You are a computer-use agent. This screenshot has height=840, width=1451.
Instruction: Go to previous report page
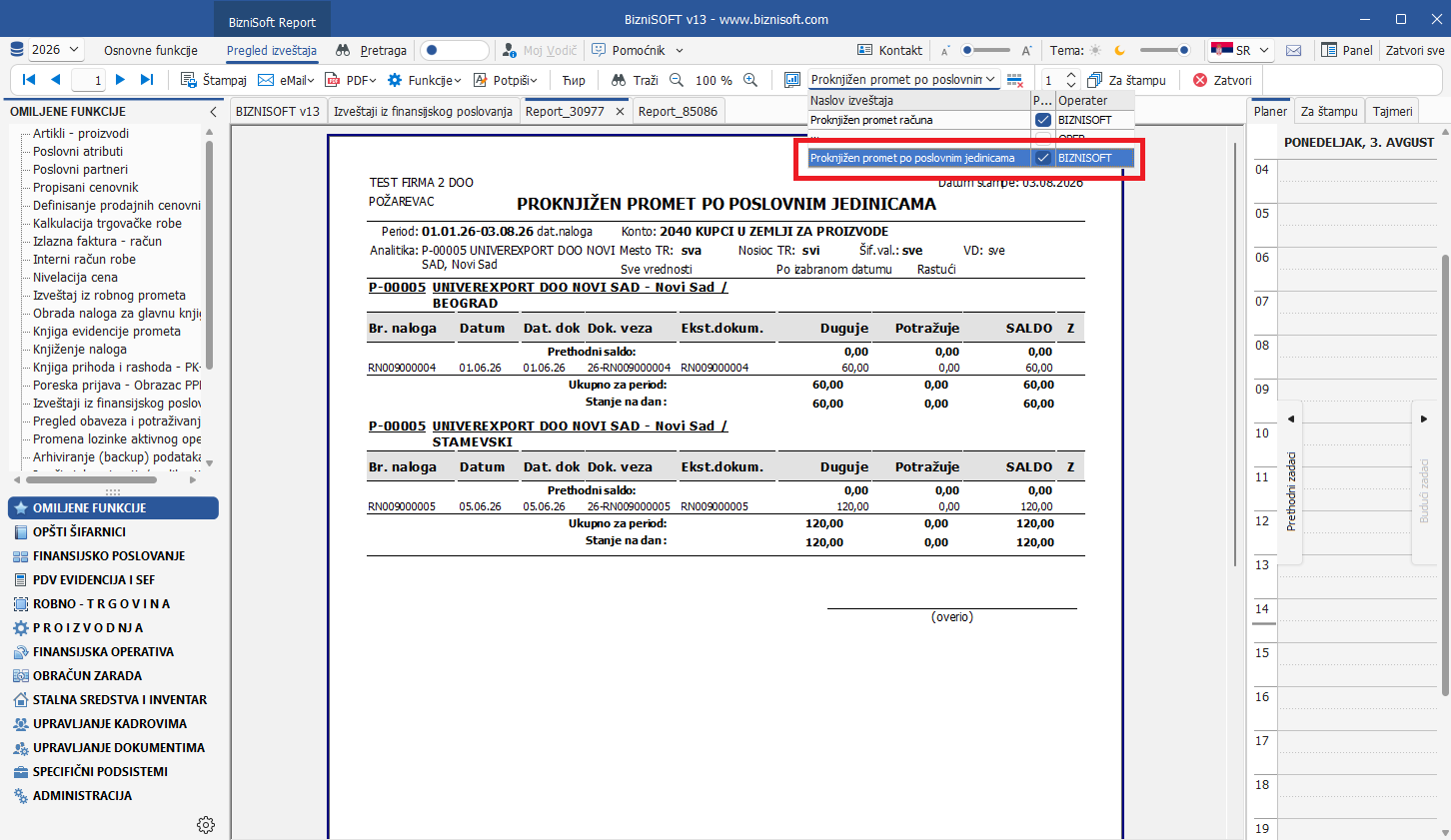(55, 80)
